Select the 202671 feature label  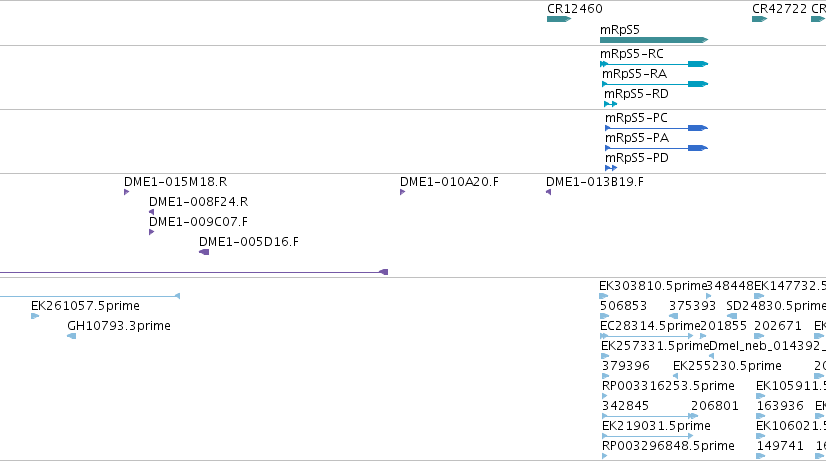[x=778, y=326]
